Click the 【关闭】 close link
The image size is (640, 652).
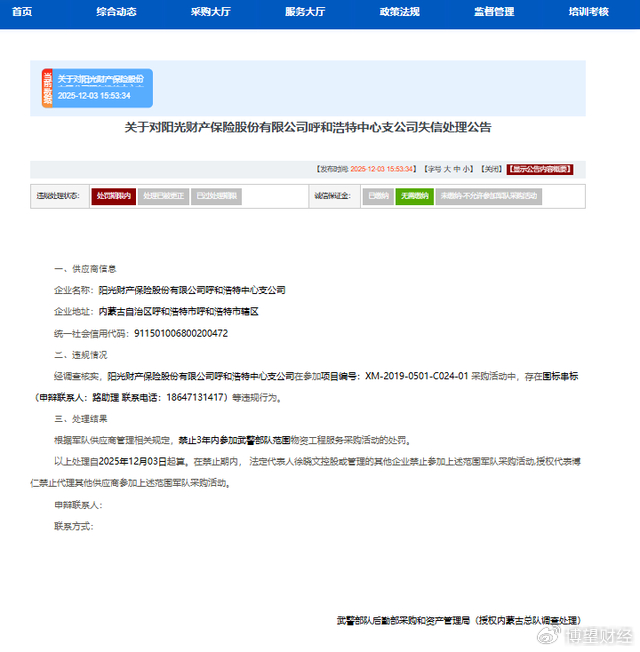point(492,169)
